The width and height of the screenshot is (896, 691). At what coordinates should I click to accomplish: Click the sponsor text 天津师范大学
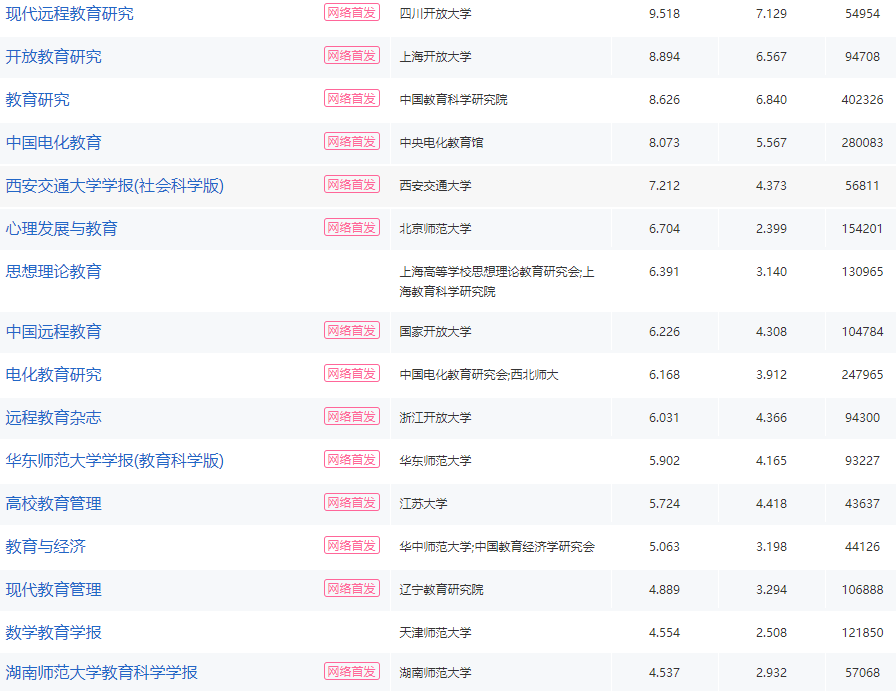click(x=435, y=632)
